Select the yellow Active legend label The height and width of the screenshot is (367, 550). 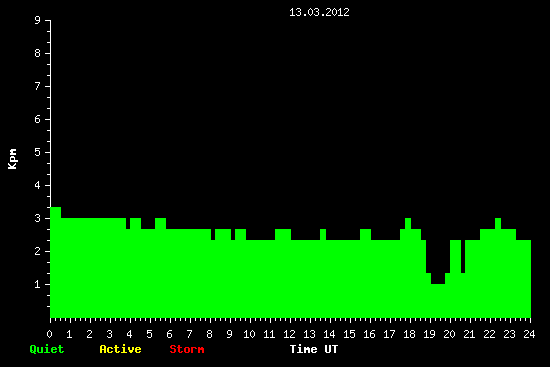[x=120, y=349]
